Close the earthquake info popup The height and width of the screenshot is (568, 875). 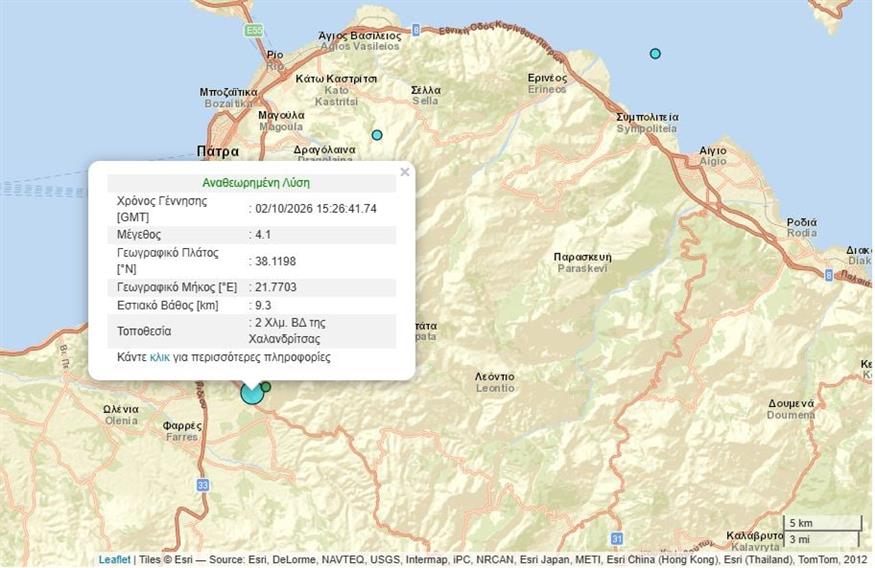coord(405,172)
